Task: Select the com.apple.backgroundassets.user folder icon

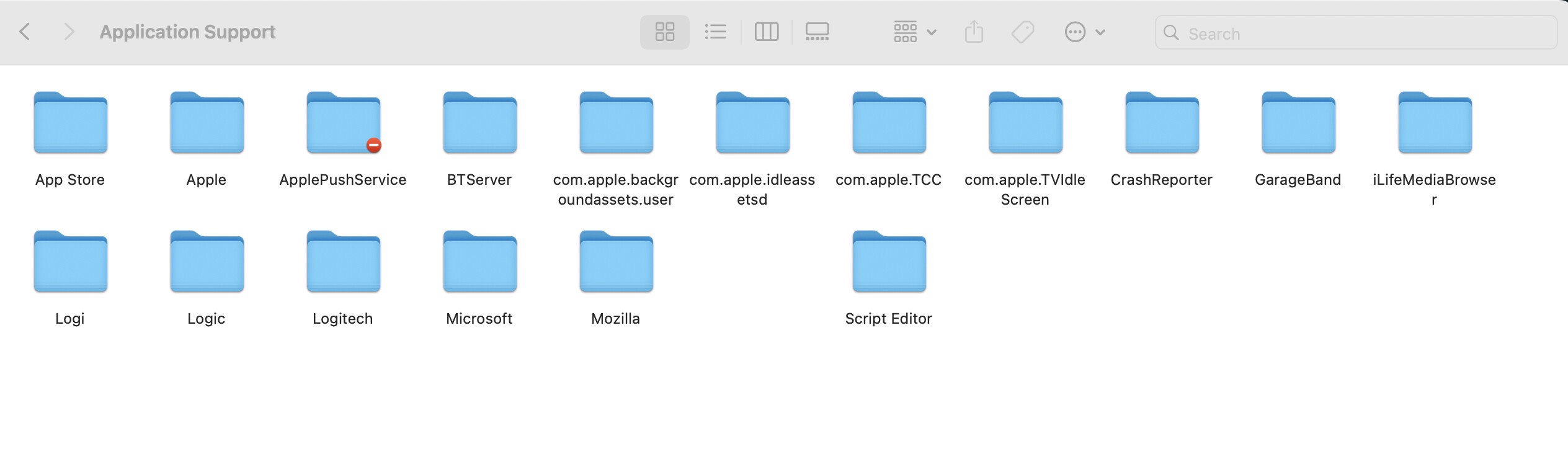Action: [617, 123]
